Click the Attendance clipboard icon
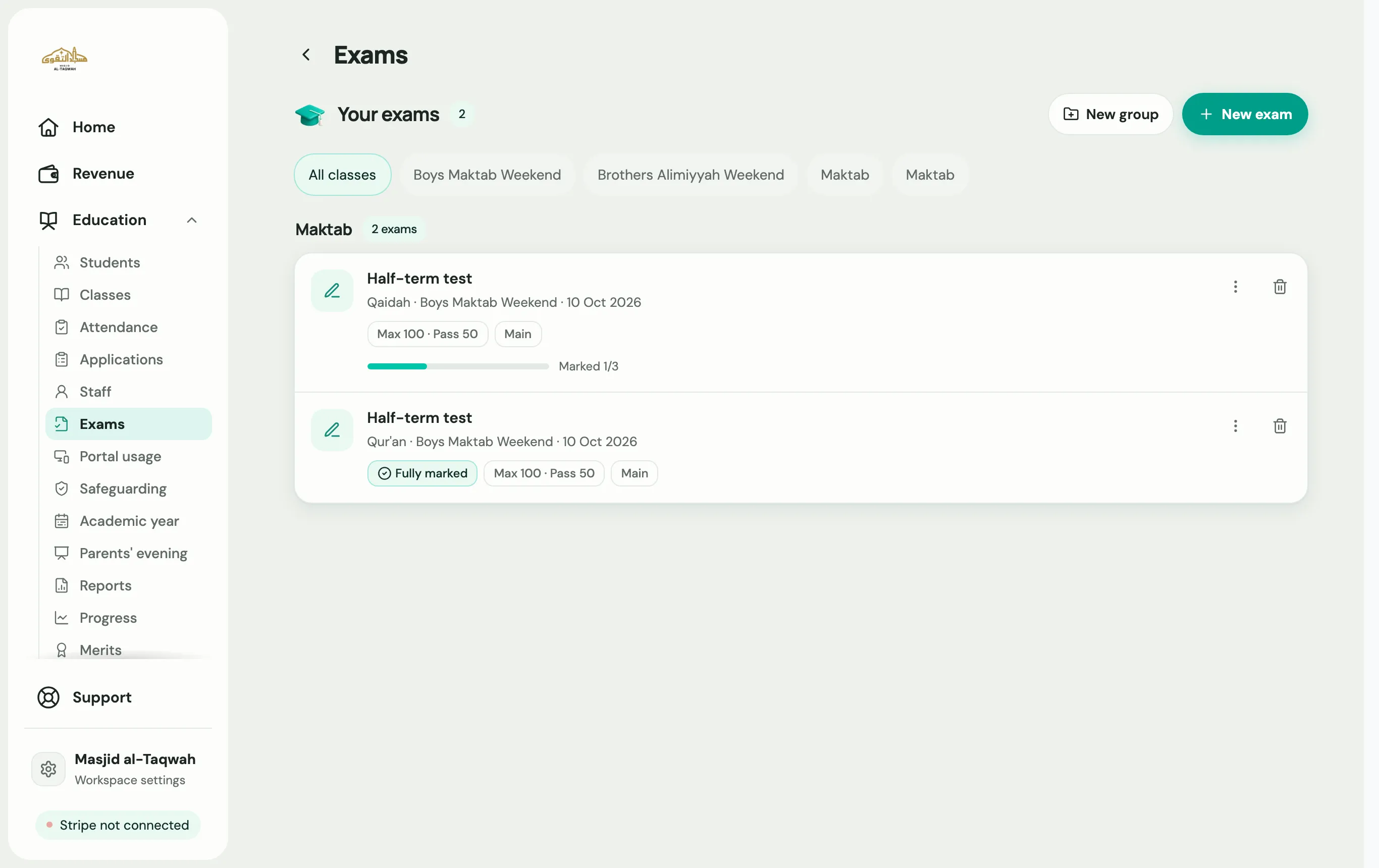The height and width of the screenshot is (868, 1379). pos(61,327)
